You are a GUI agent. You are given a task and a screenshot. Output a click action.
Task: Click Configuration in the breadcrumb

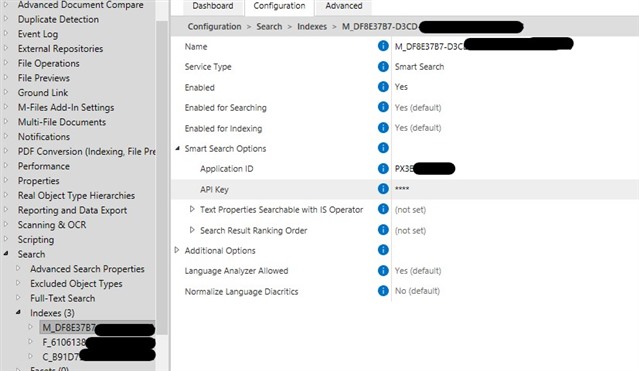click(214, 26)
